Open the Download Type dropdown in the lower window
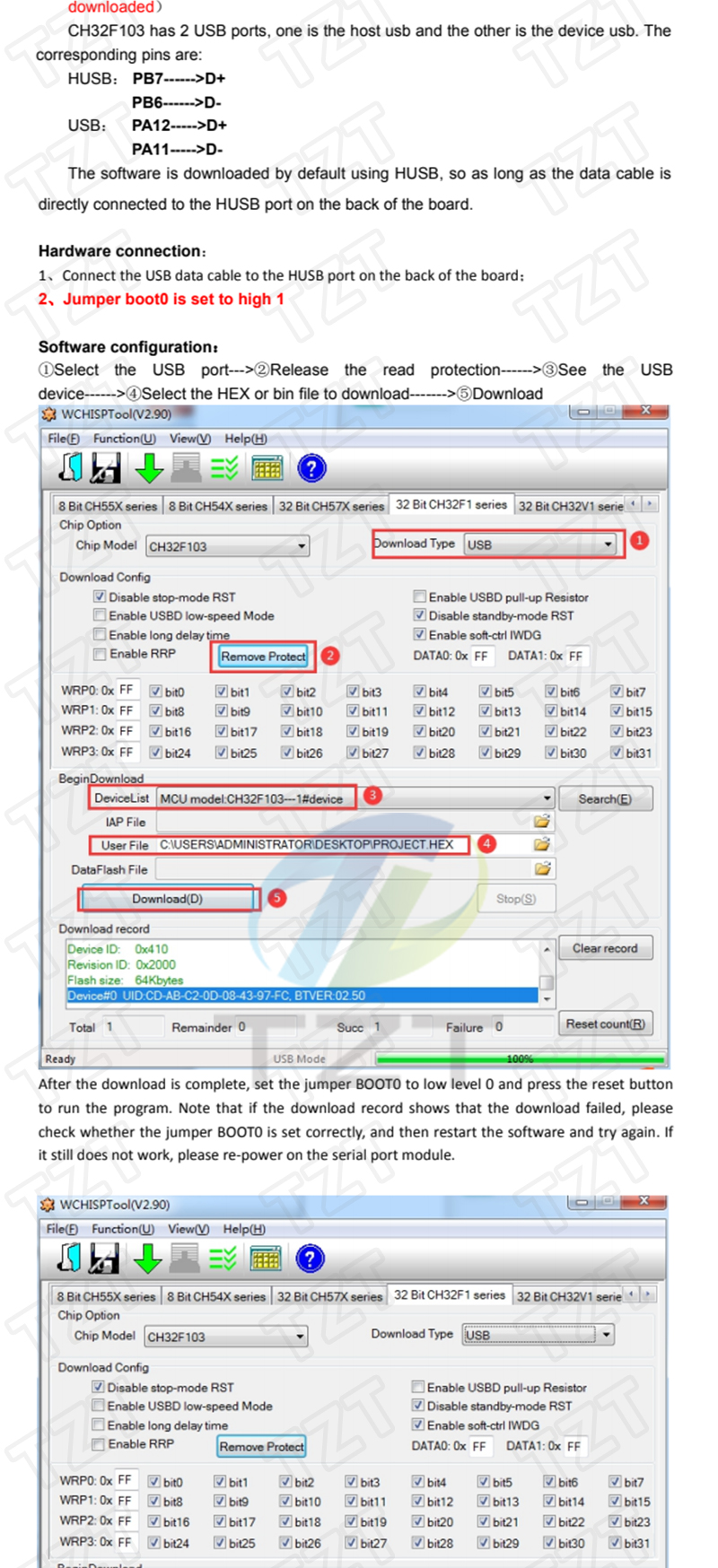The width and height of the screenshot is (718, 1568). 607,1335
